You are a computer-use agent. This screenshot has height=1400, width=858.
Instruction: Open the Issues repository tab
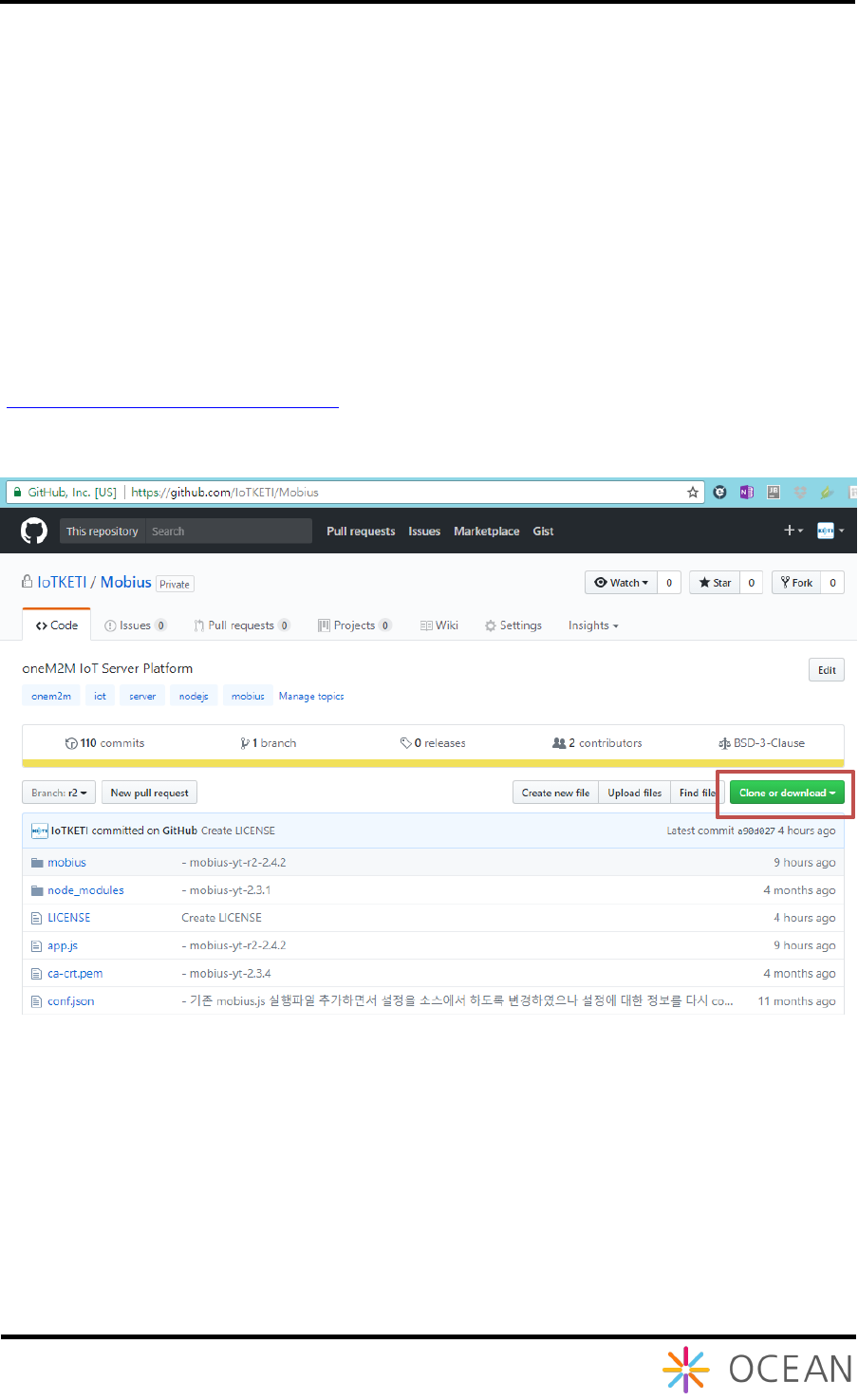pos(136,625)
